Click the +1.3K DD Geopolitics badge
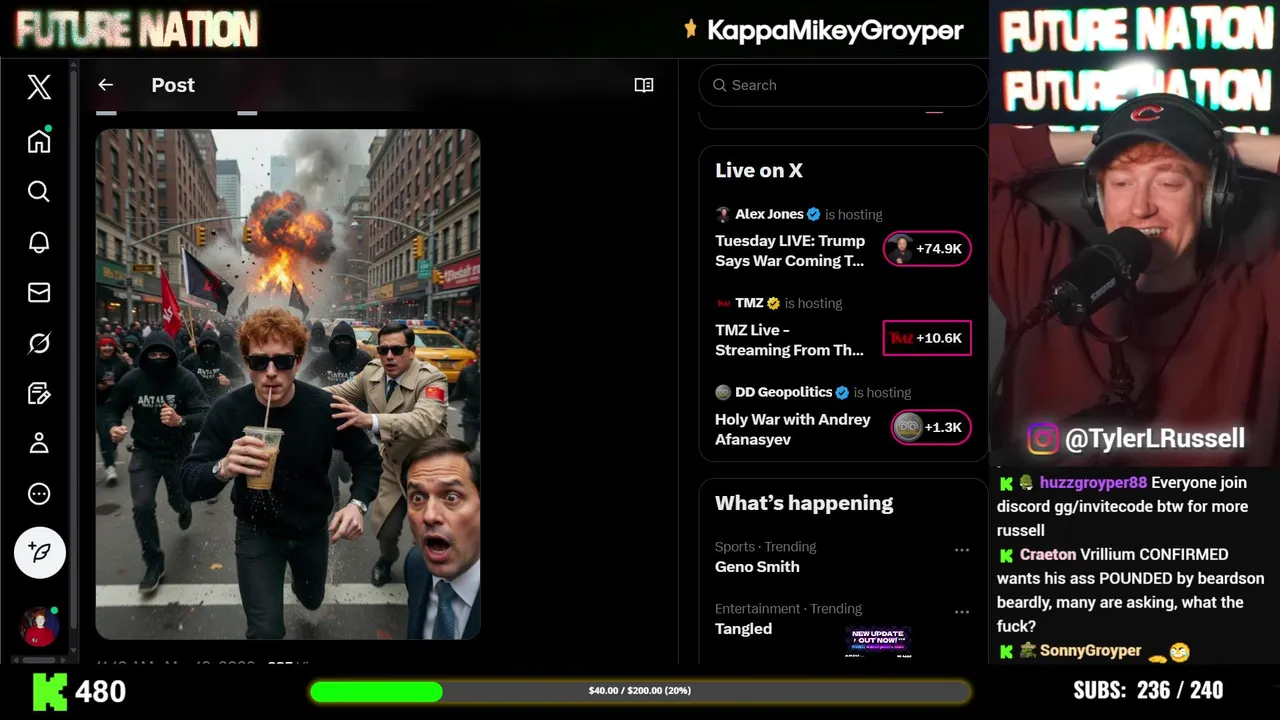Screen dimensions: 1280x720 [931, 427]
